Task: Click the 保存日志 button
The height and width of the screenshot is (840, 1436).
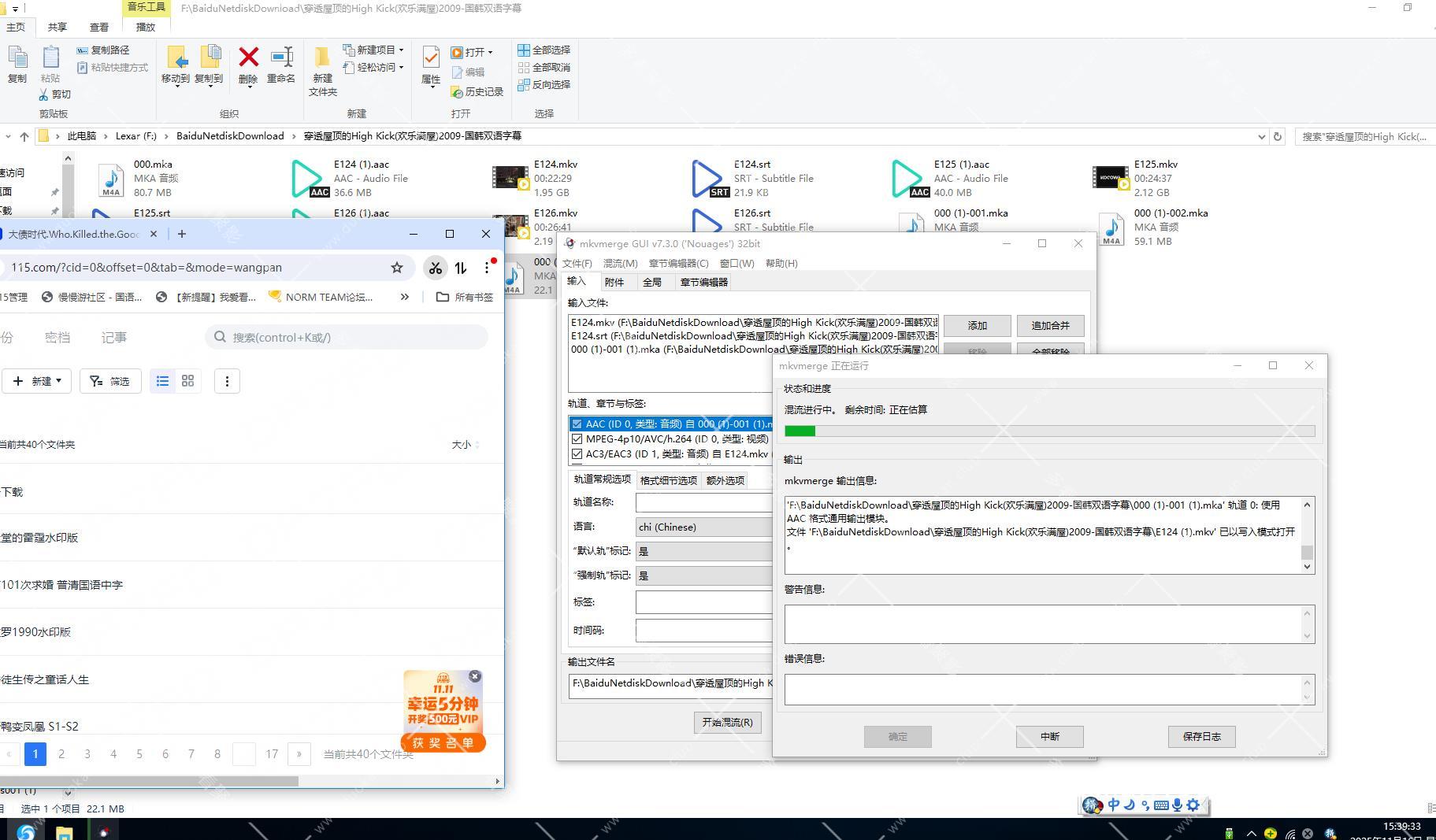Action: tap(1201, 737)
